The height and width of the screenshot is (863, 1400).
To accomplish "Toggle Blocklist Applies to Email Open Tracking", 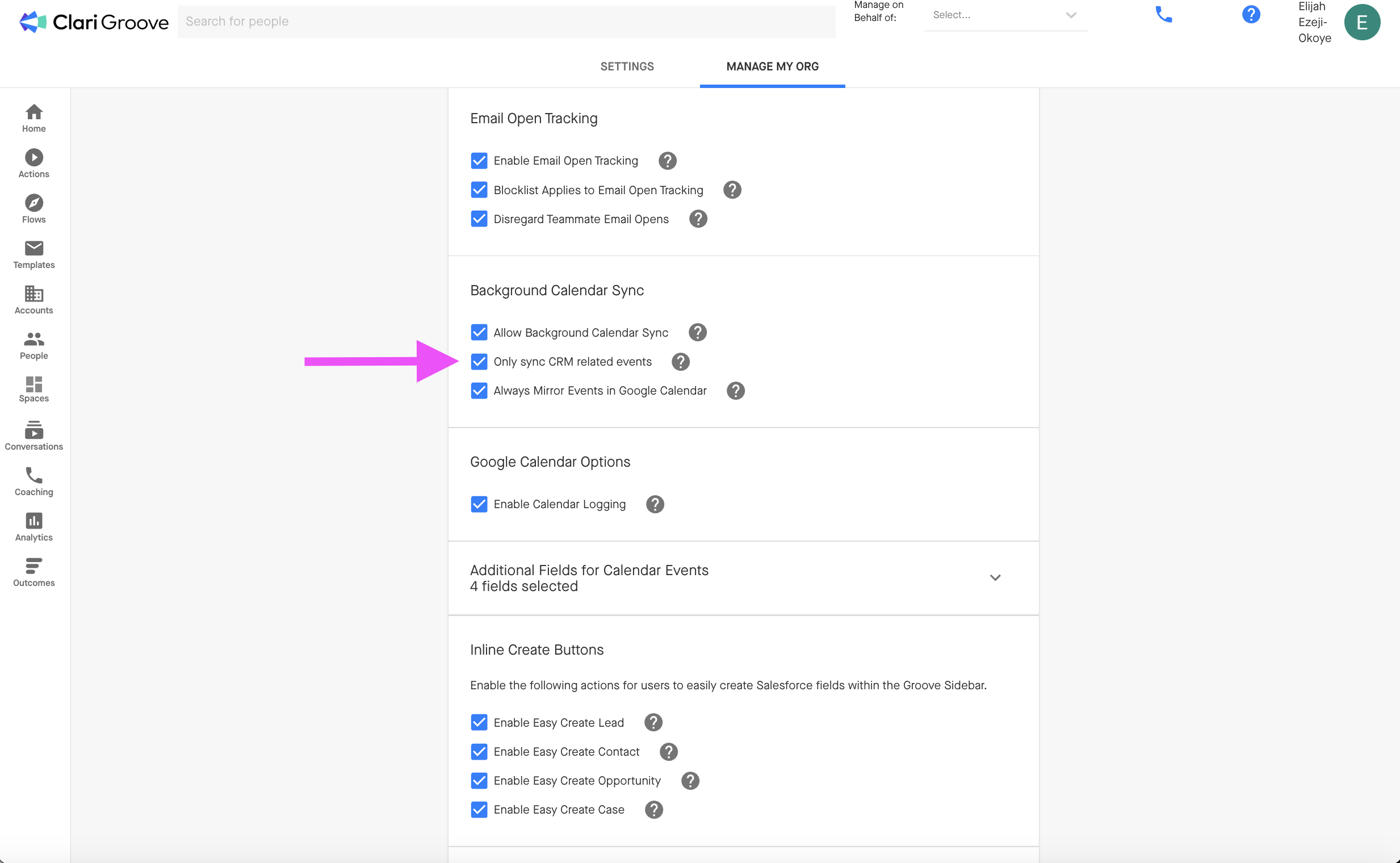I will (479, 190).
